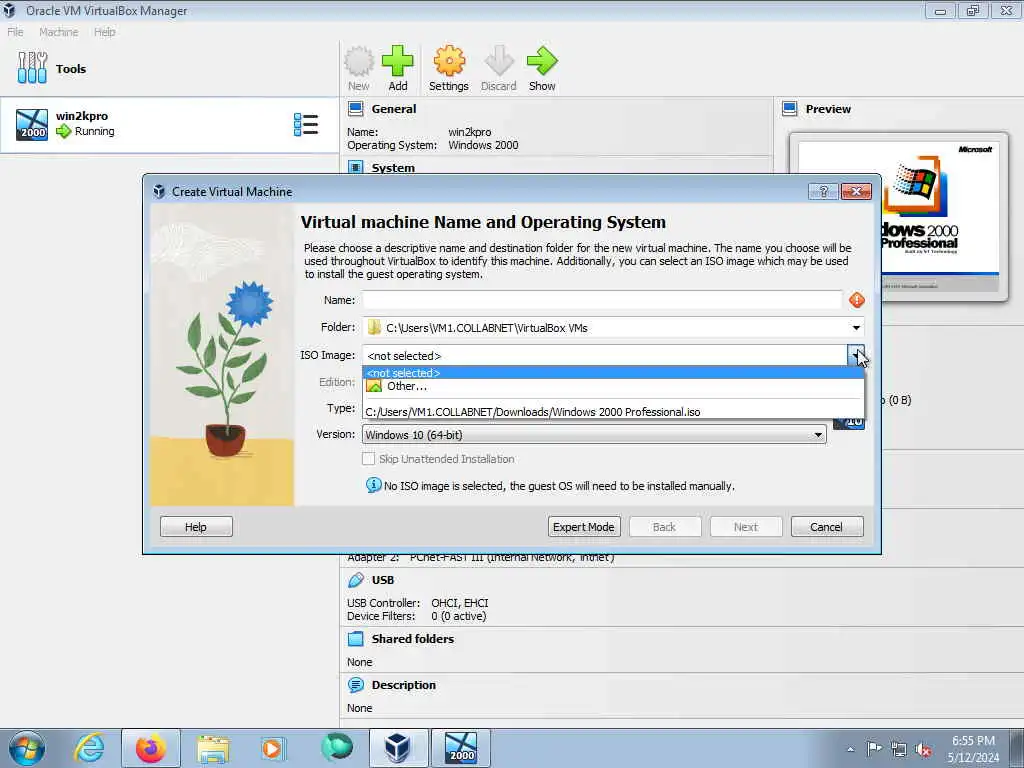This screenshot has width=1024, height=768.
Task: Choose <not selected> in ISO list
Action: click(613, 373)
